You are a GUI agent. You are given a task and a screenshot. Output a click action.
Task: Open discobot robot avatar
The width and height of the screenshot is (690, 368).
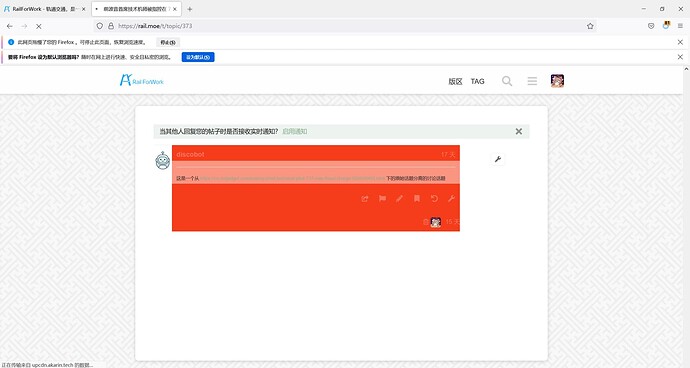point(162,160)
